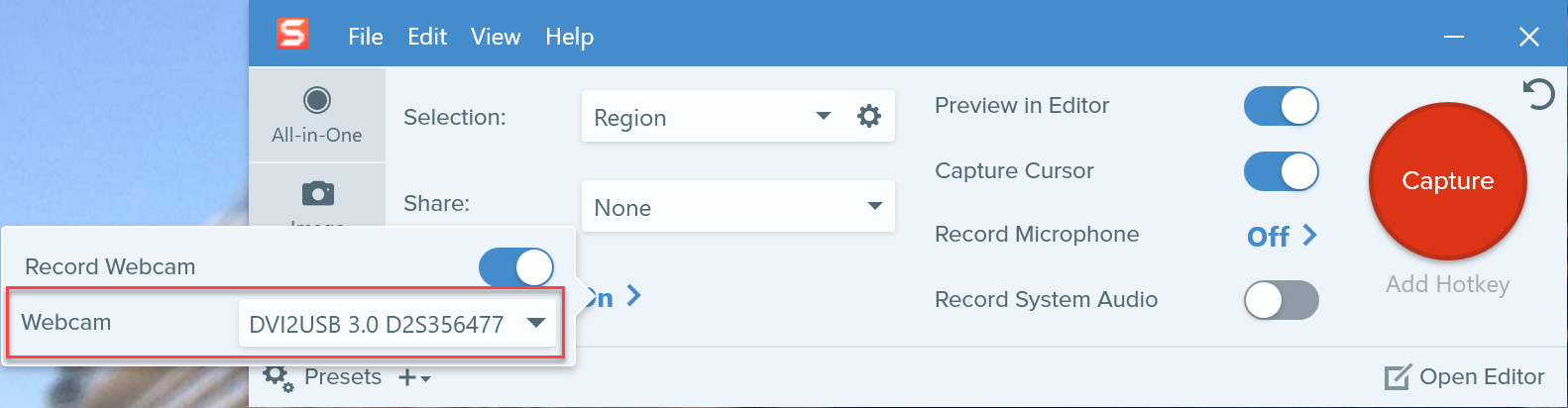
Task: Open Selection settings gear icon
Action: click(869, 117)
